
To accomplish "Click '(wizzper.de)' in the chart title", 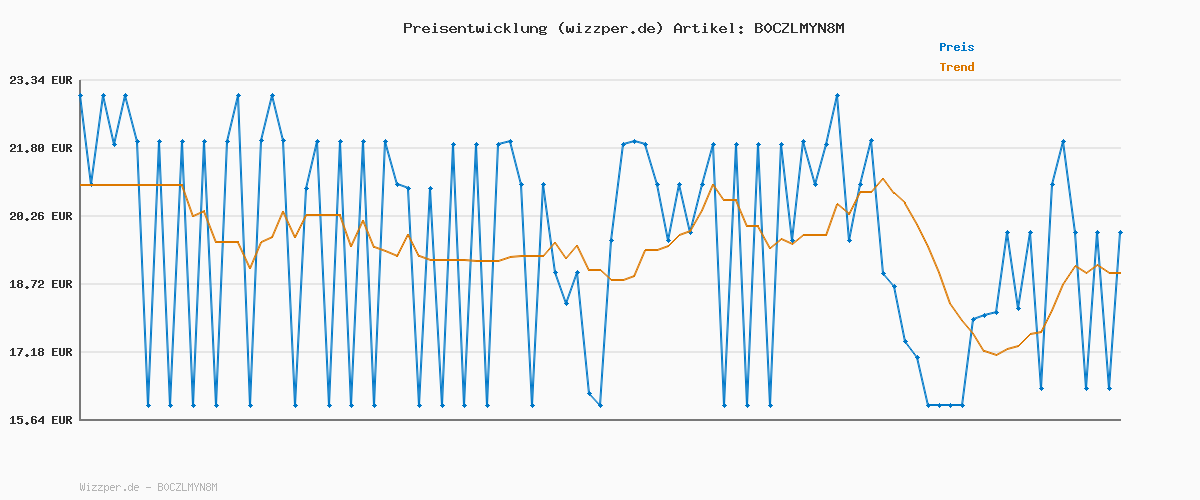I will pyautogui.click(x=608, y=28).
